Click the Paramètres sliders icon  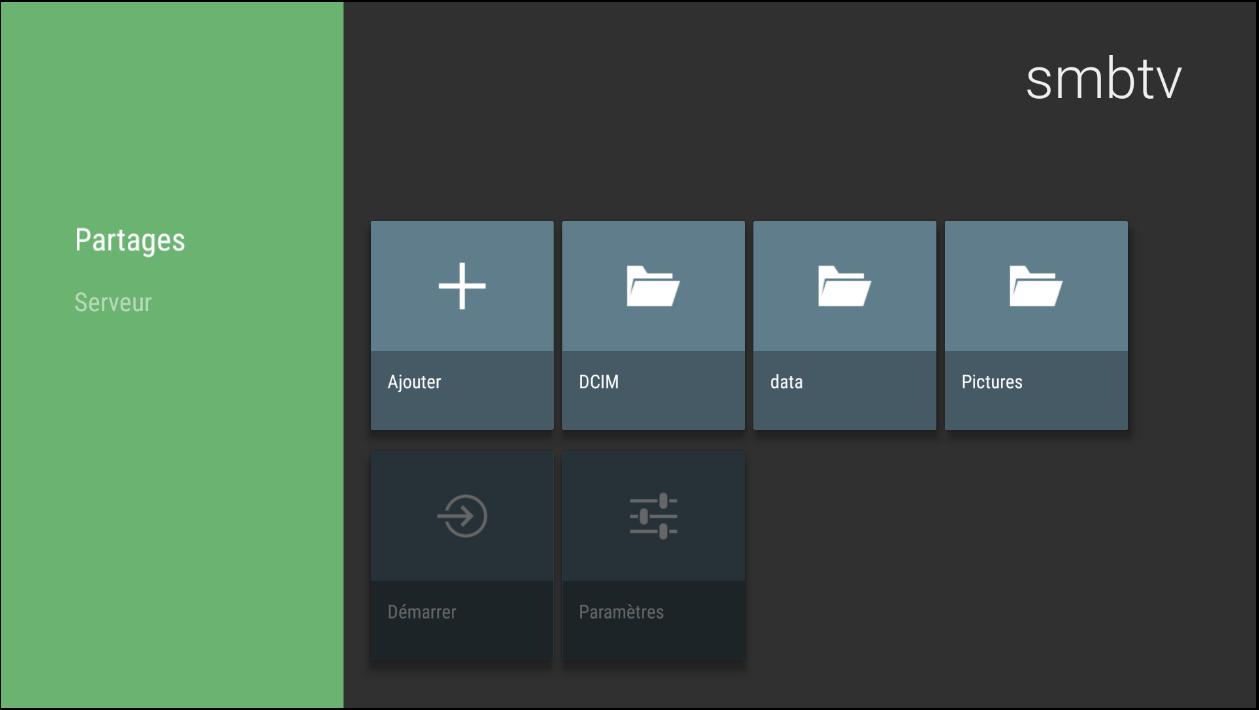click(653, 517)
